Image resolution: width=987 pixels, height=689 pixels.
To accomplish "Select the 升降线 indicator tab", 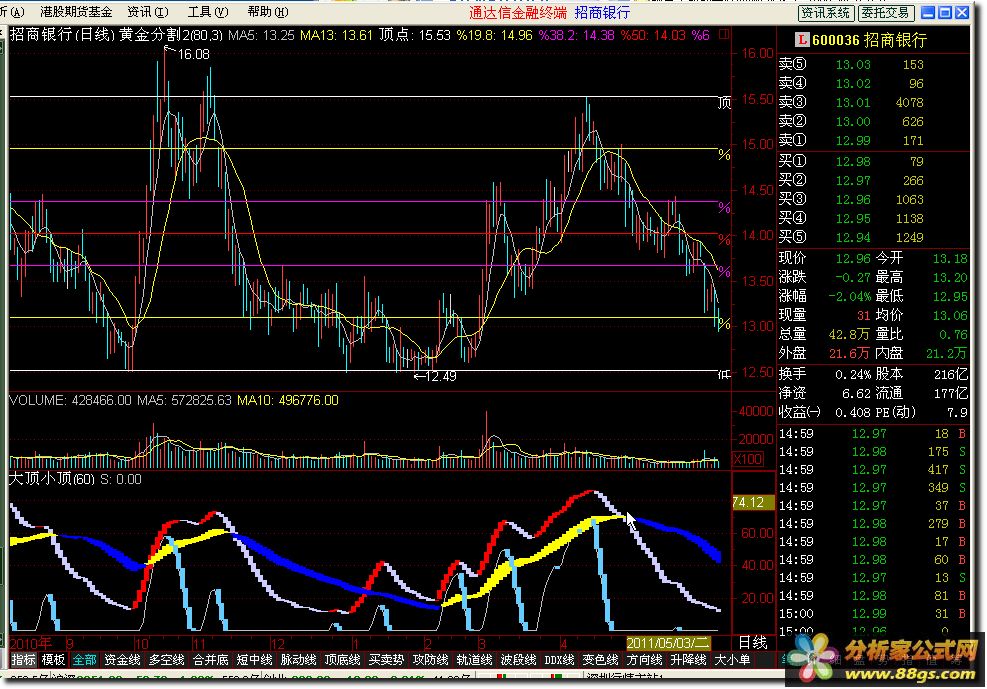I will click(x=689, y=660).
